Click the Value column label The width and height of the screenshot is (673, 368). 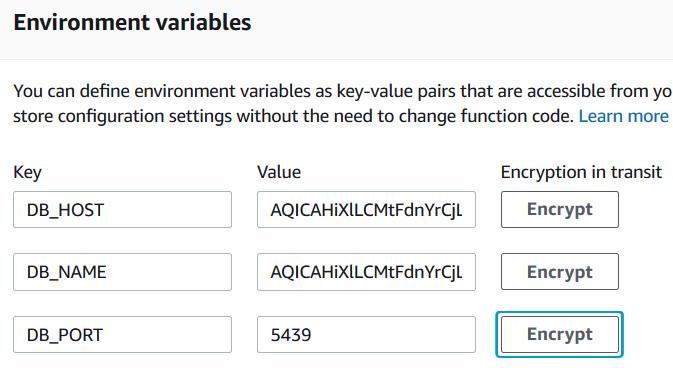click(279, 172)
